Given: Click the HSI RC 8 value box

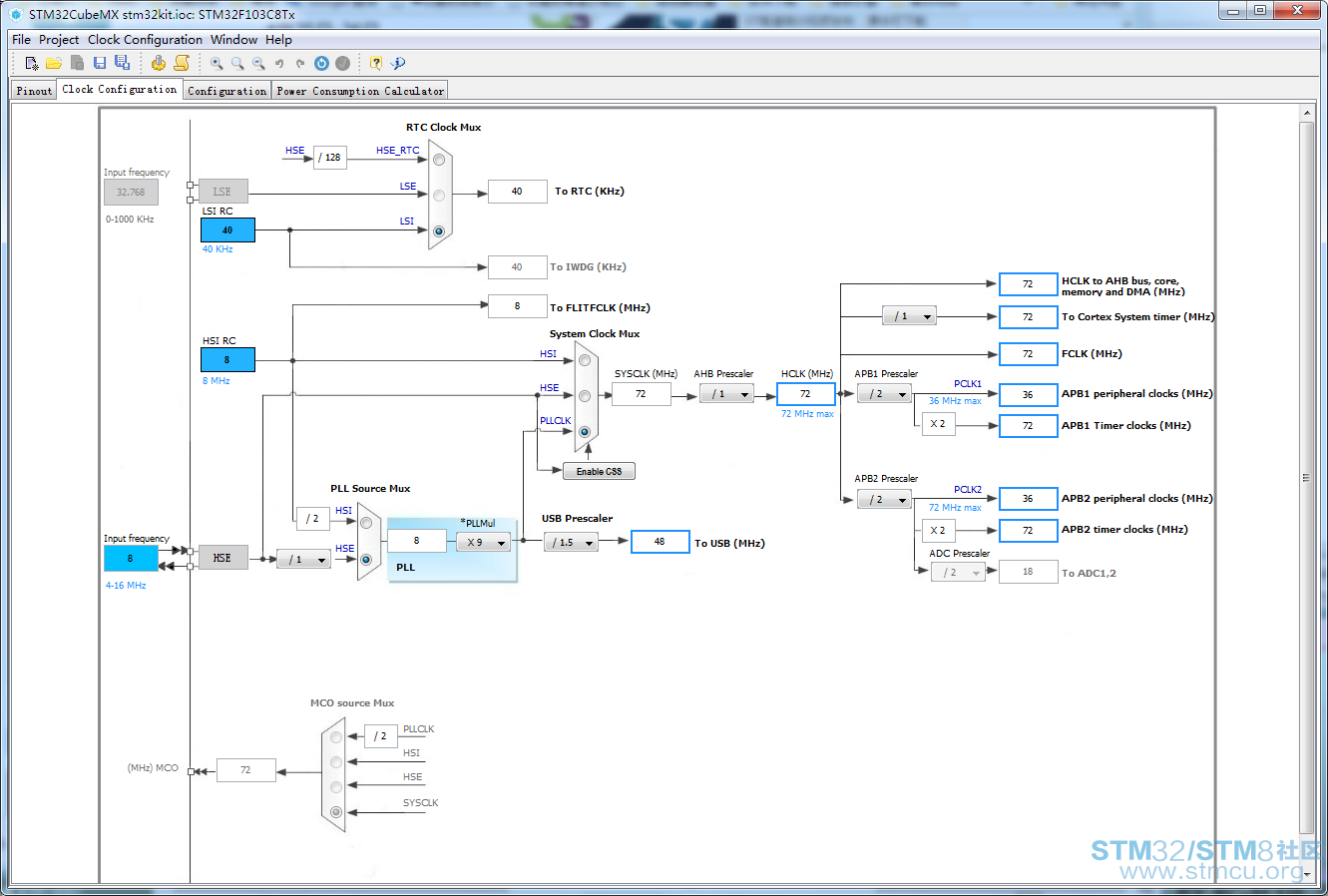Looking at the screenshot, I should (227, 359).
